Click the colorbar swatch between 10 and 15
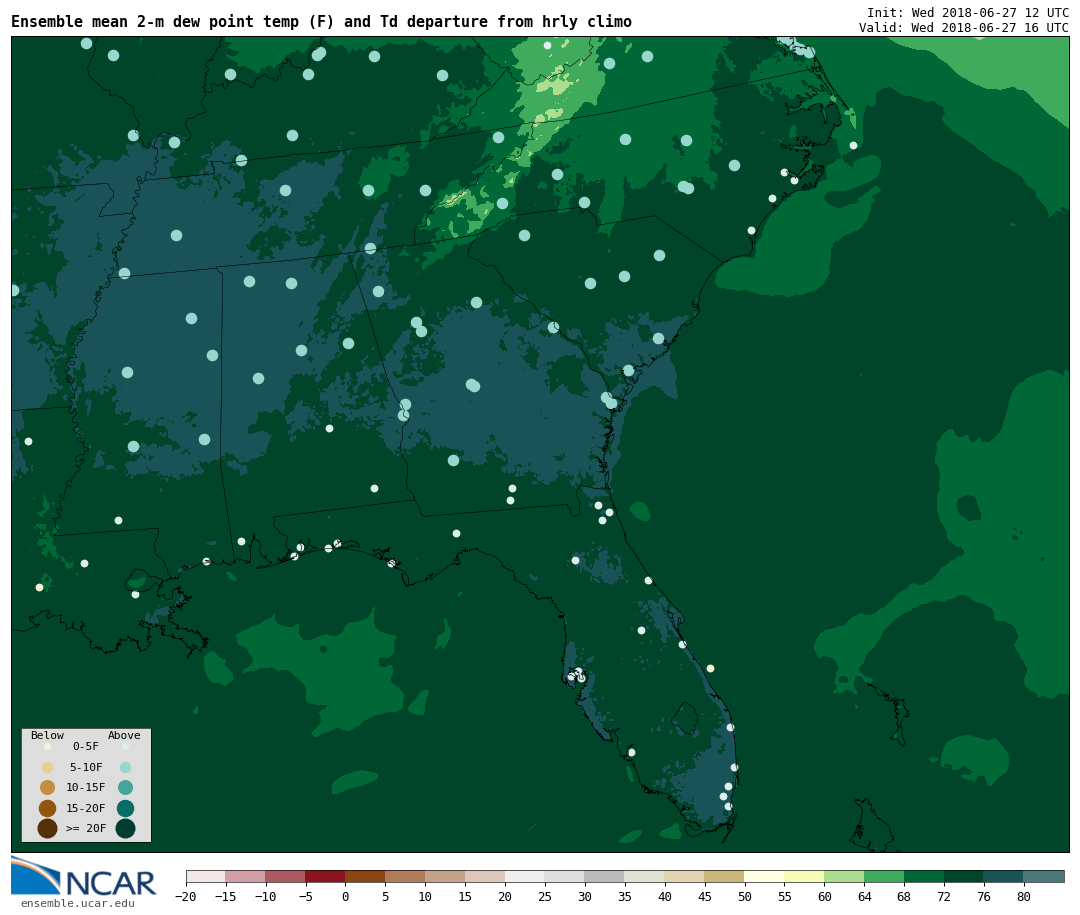Image resolution: width=1080 pixels, height=915 pixels. coord(445,876)
